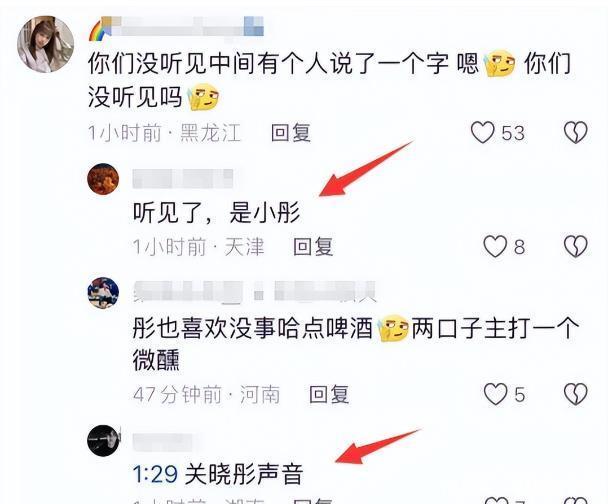Jump to the 1:29 video timestamp
Viewport: 609px width, 504px height.
(x=155, y=474)
